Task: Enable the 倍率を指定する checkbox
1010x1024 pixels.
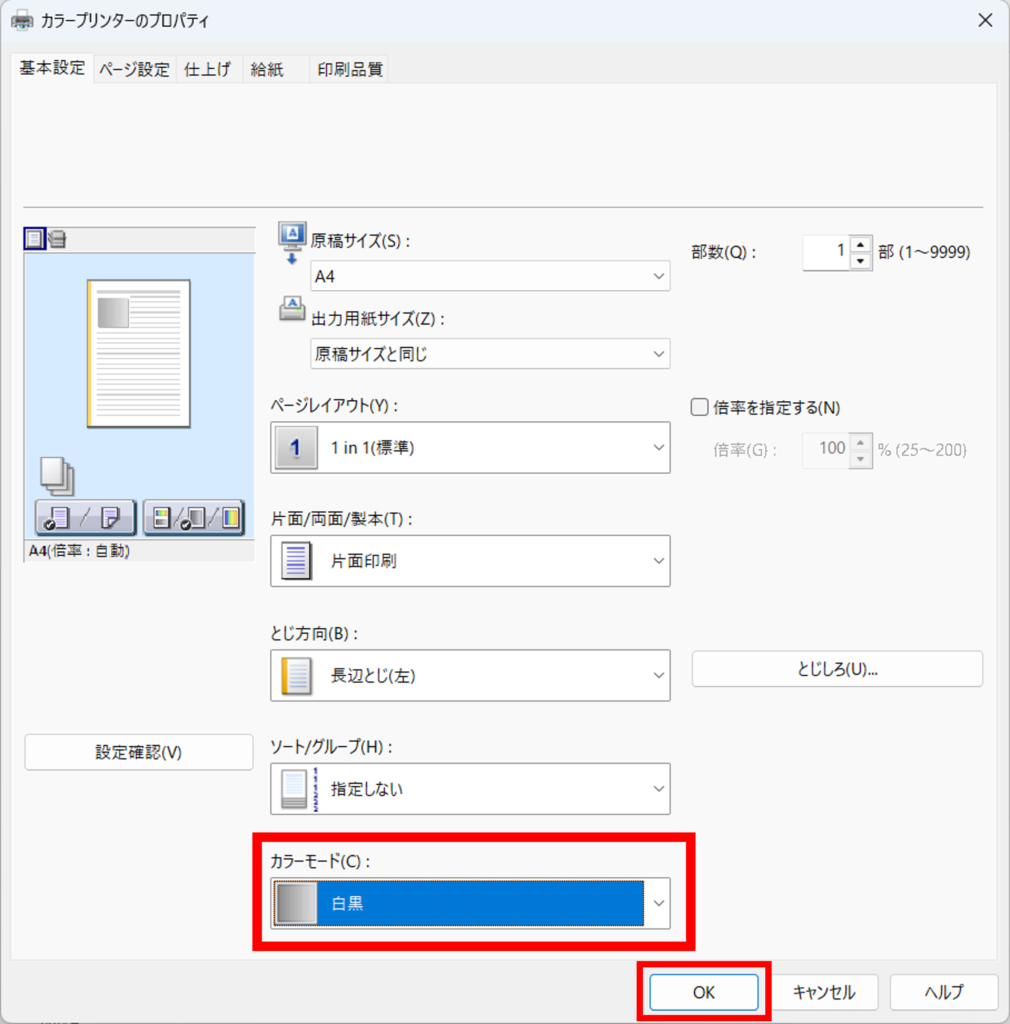Action: (x=700, y=407)
